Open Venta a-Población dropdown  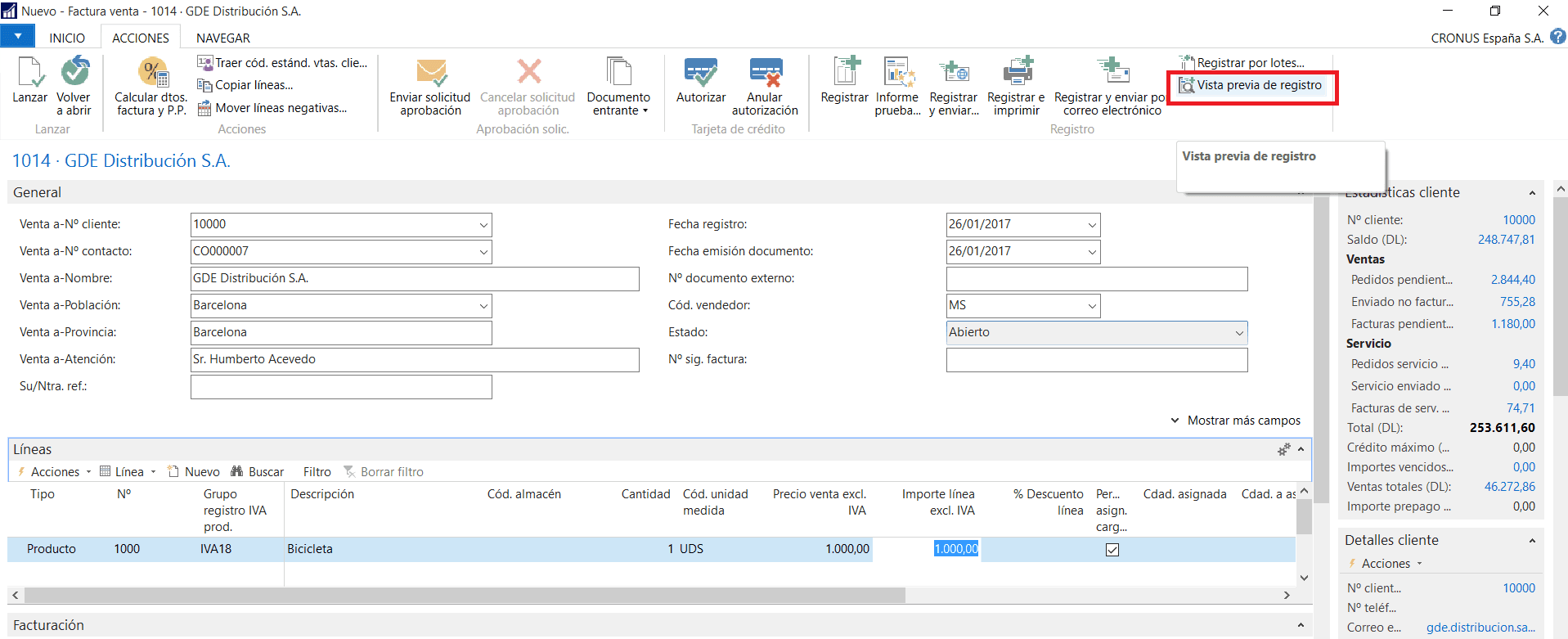483,306
